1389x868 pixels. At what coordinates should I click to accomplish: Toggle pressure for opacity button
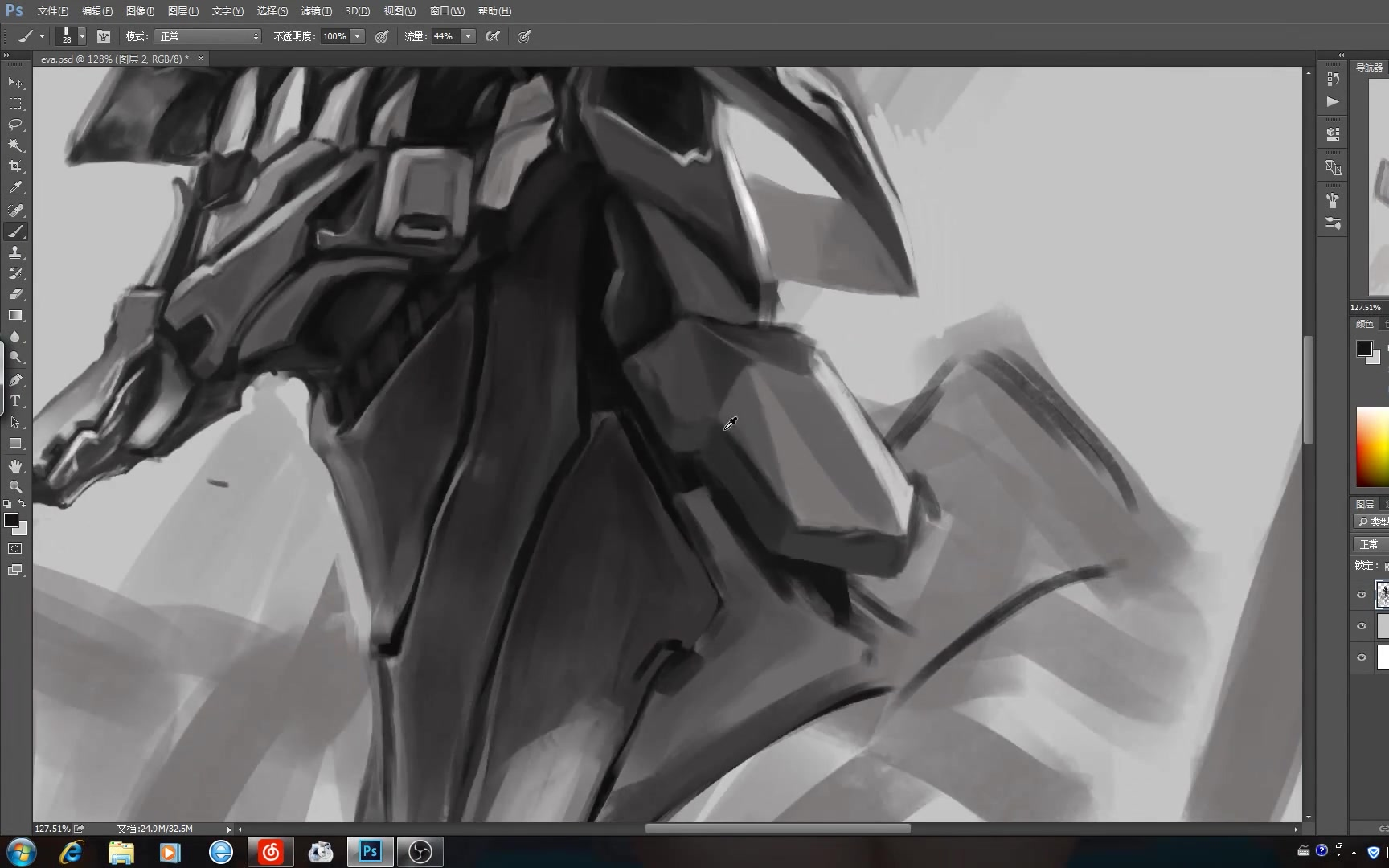[x=382, y=36]
